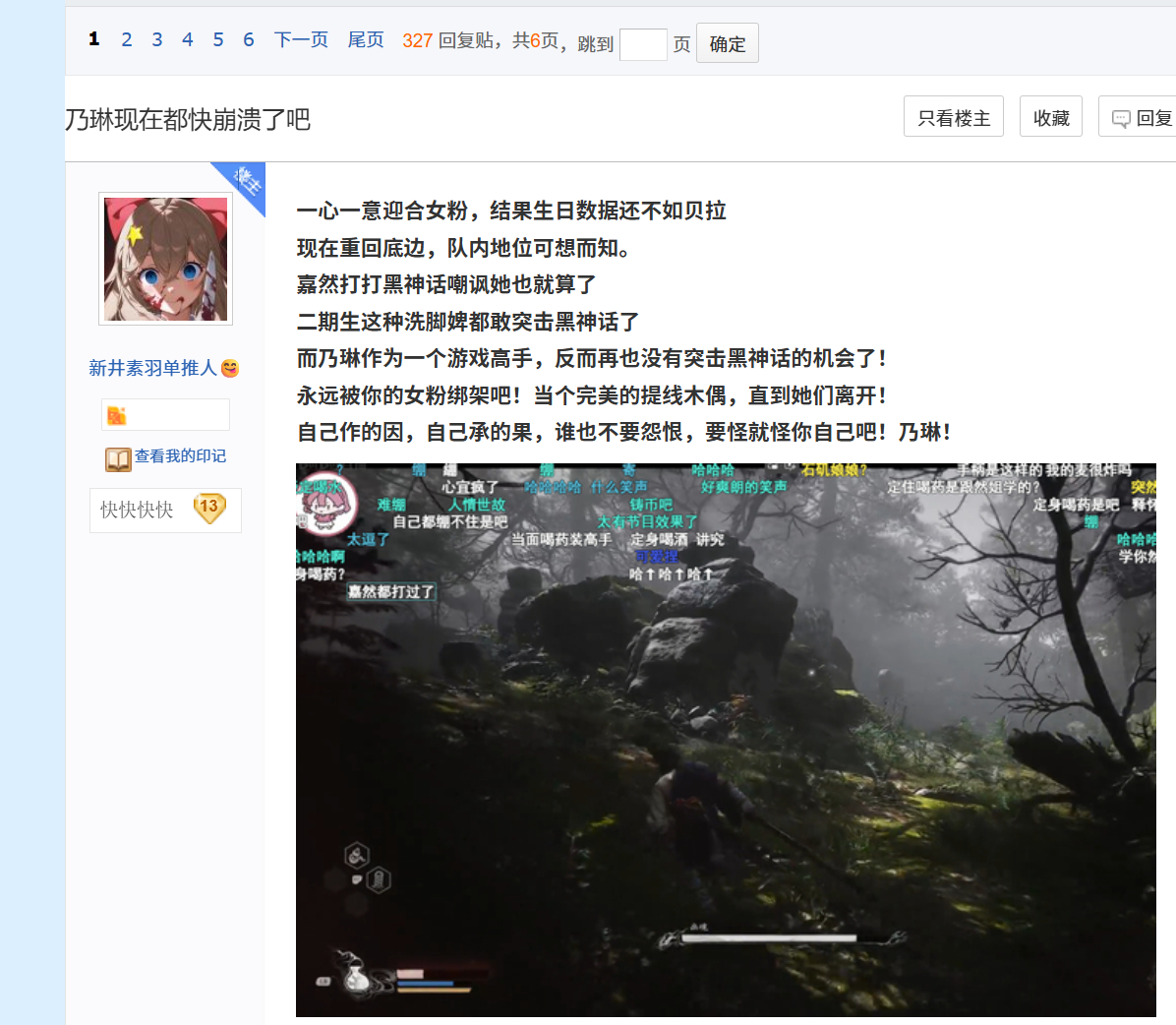Image resolution: width=1176 pixels, height=1025 pixels.
Task: Click the page number jump input box
Action: click(x=643, y=44)
